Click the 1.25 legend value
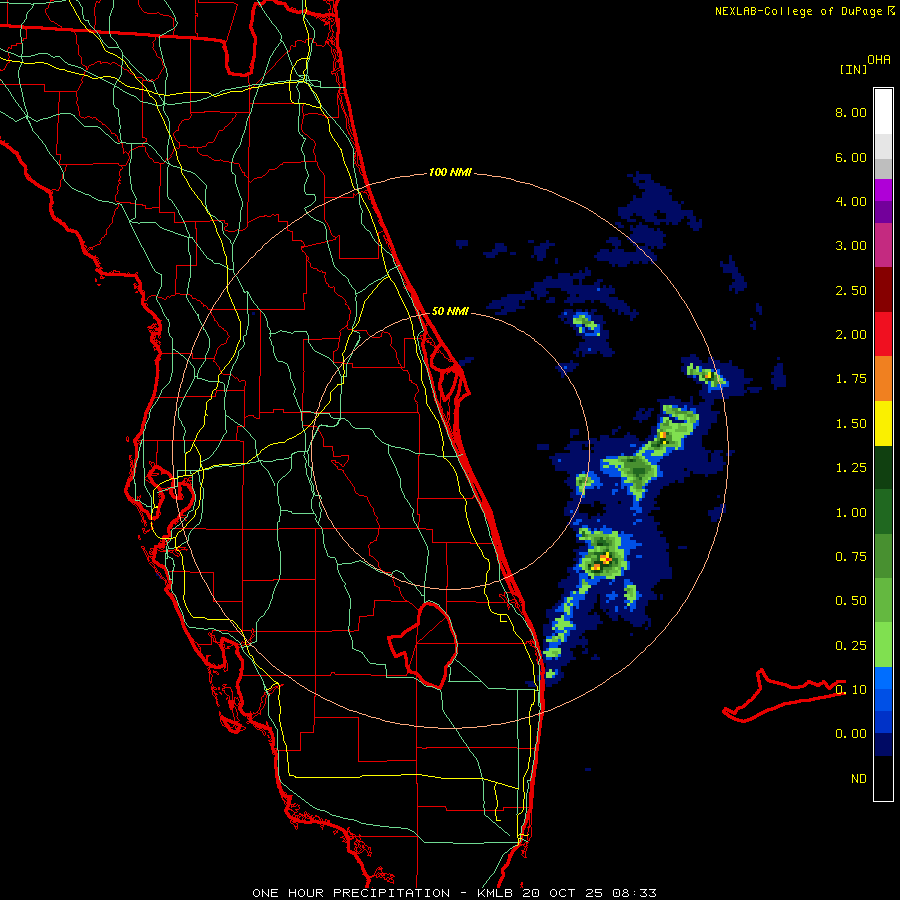The image size is (900, 900). 851,468
